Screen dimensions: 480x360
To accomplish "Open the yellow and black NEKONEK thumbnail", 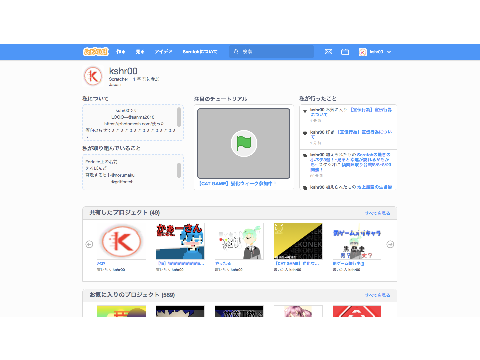I will click(x=298, y=241).
